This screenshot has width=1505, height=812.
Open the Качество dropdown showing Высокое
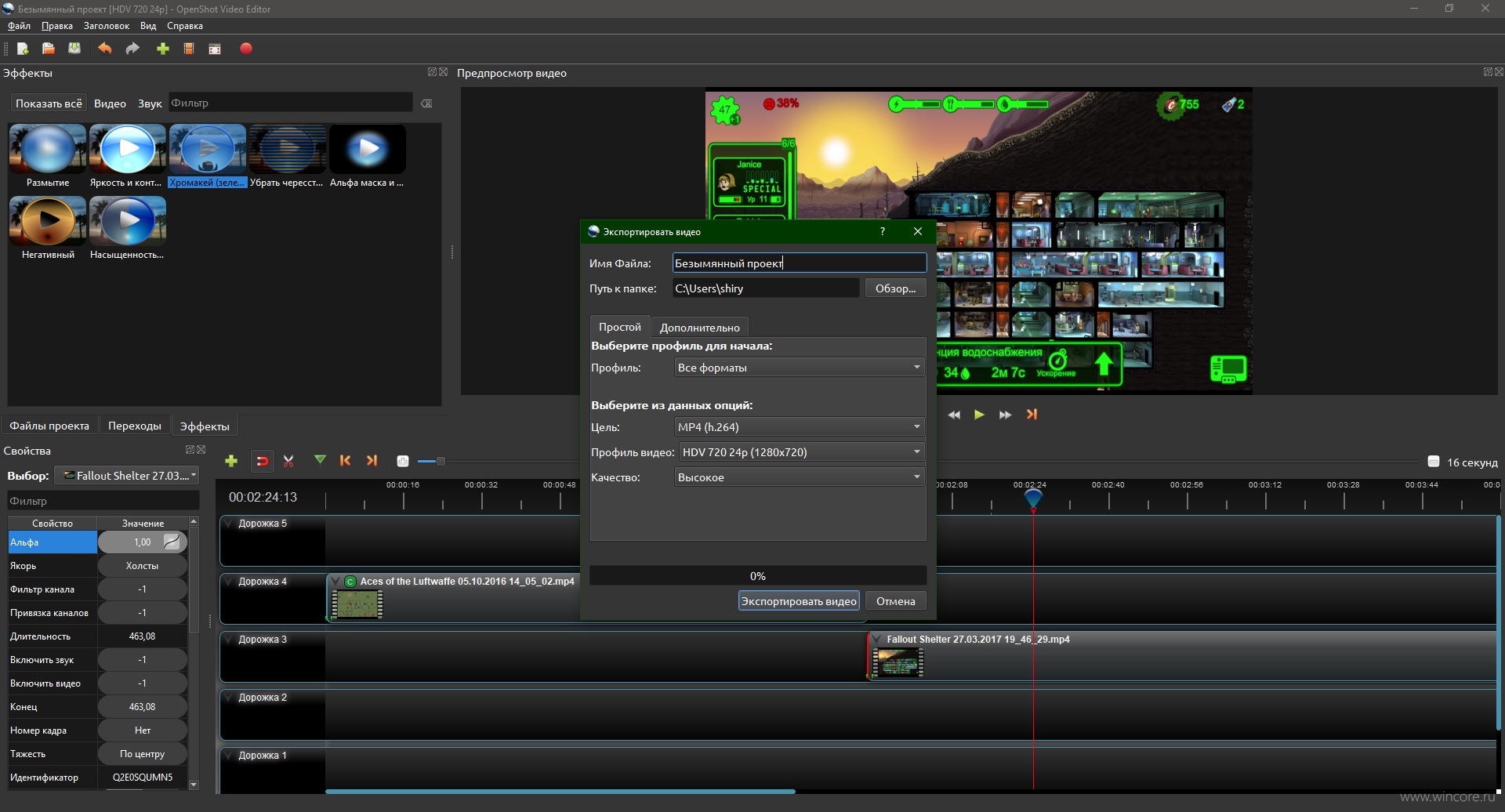coord(800,477)
